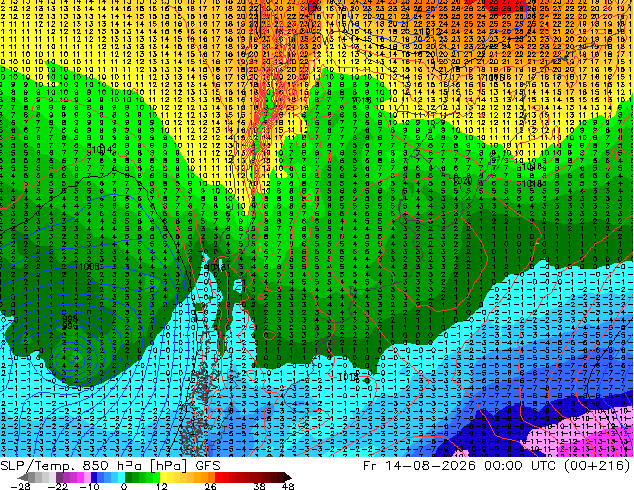The height and width of the screenshot is (490, 634).
Task: Click the '1008' isobar label
Action: (89, 266)
